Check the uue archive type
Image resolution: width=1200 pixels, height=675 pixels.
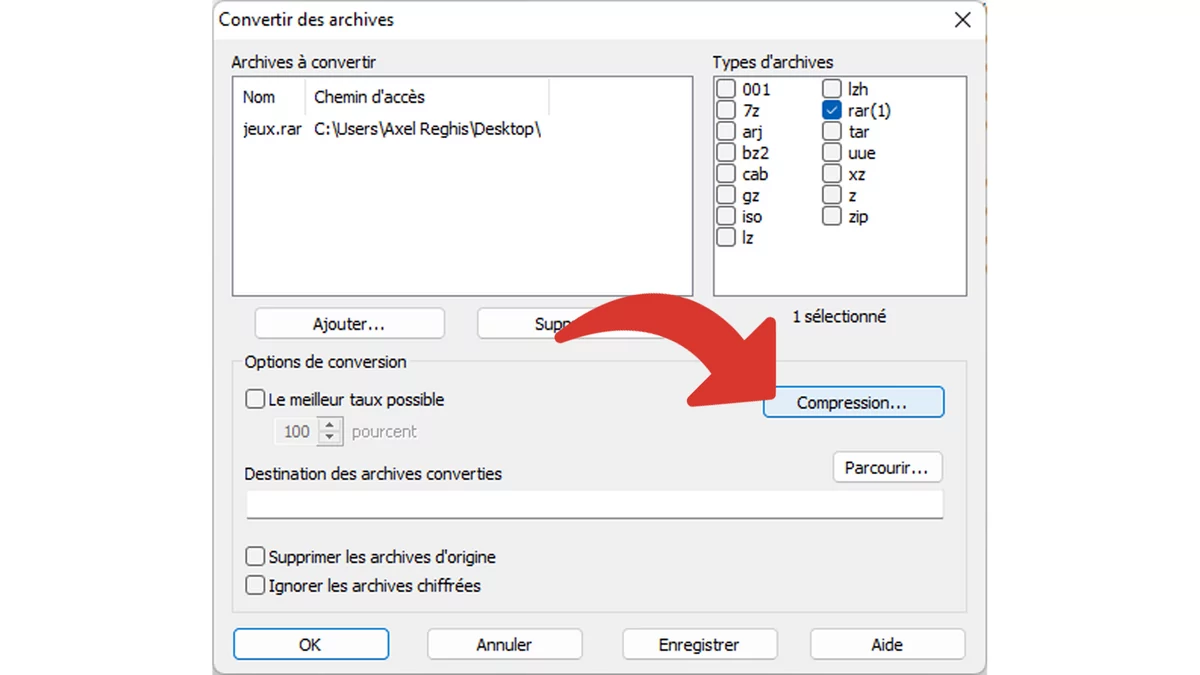832,153
